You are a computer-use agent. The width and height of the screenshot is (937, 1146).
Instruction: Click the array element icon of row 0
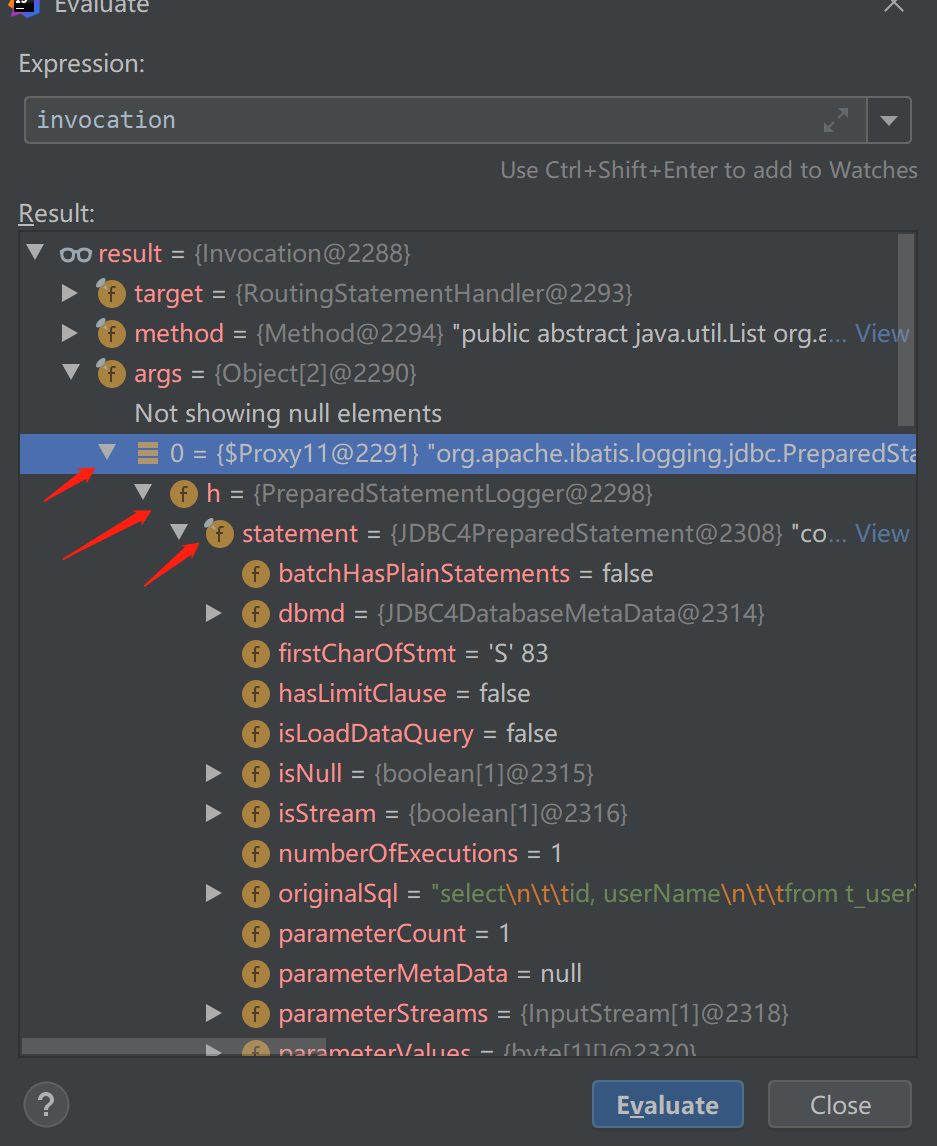(x=148, y=453)
